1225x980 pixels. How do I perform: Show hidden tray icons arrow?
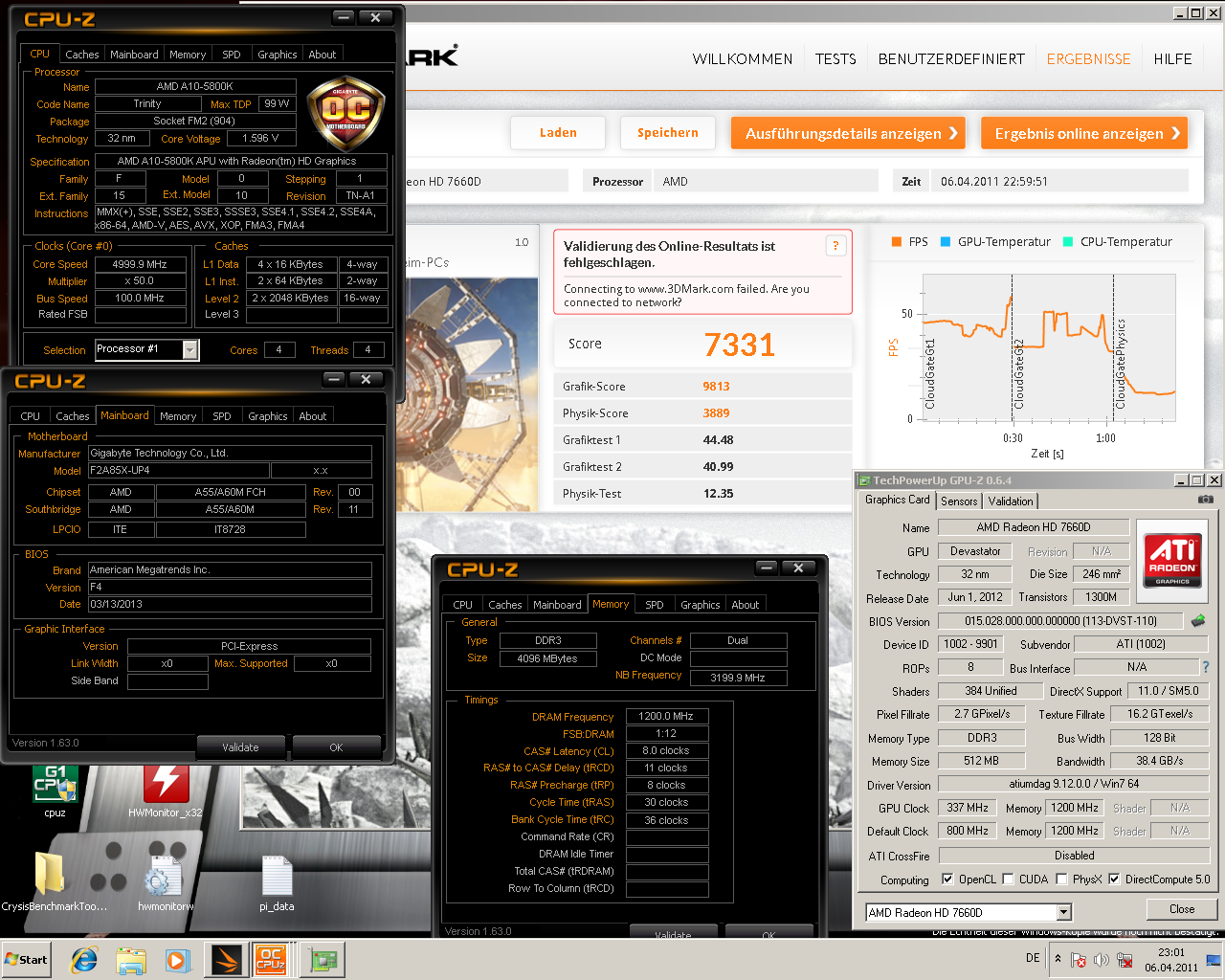[1058, 959]
